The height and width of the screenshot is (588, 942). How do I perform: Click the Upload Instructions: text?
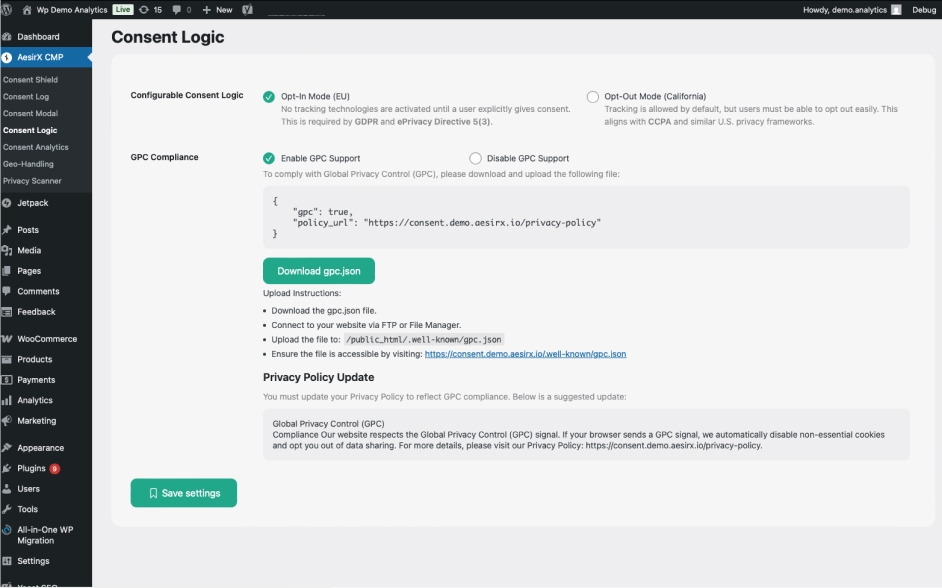click(x=302, y=293)
